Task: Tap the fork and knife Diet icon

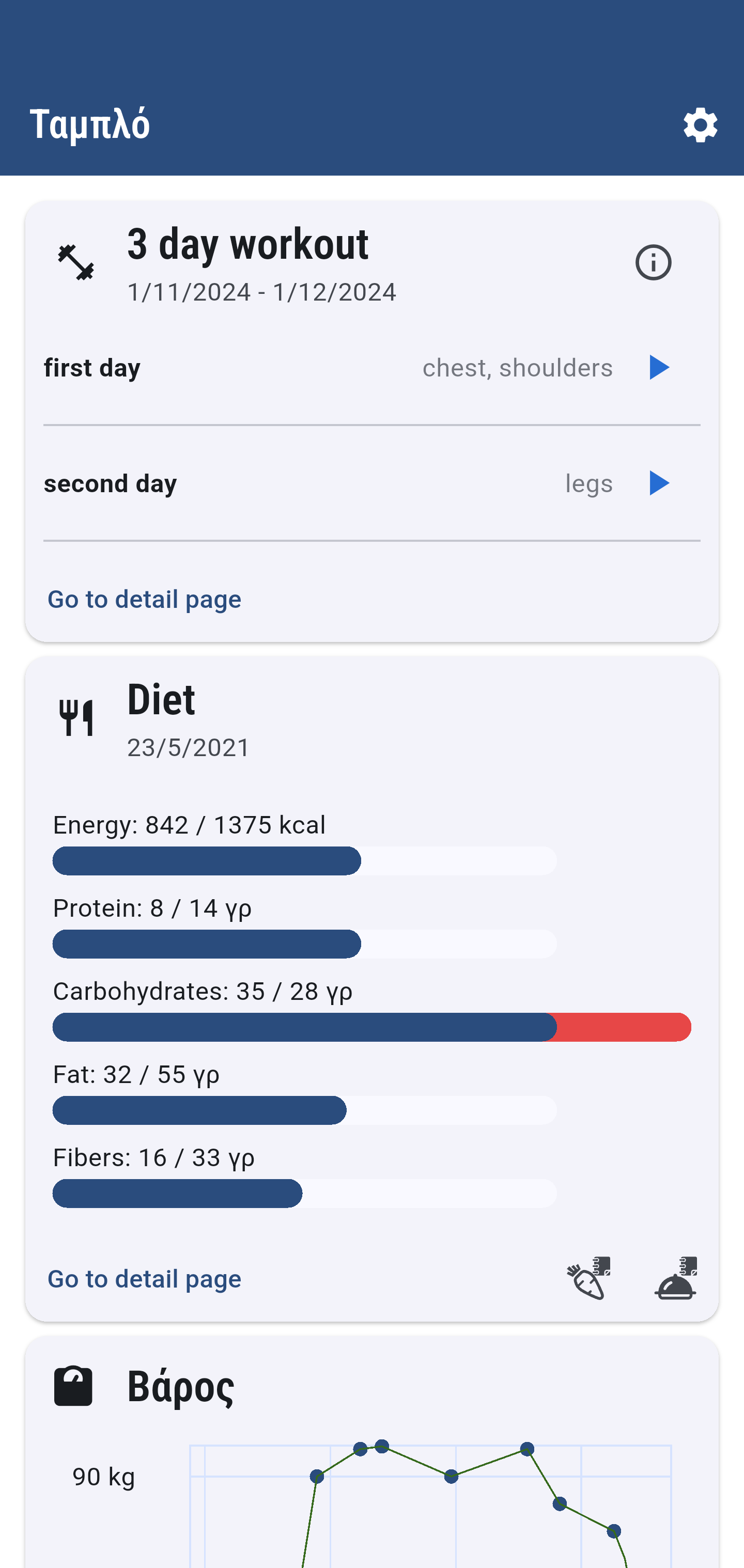Action: pos(76,718)
